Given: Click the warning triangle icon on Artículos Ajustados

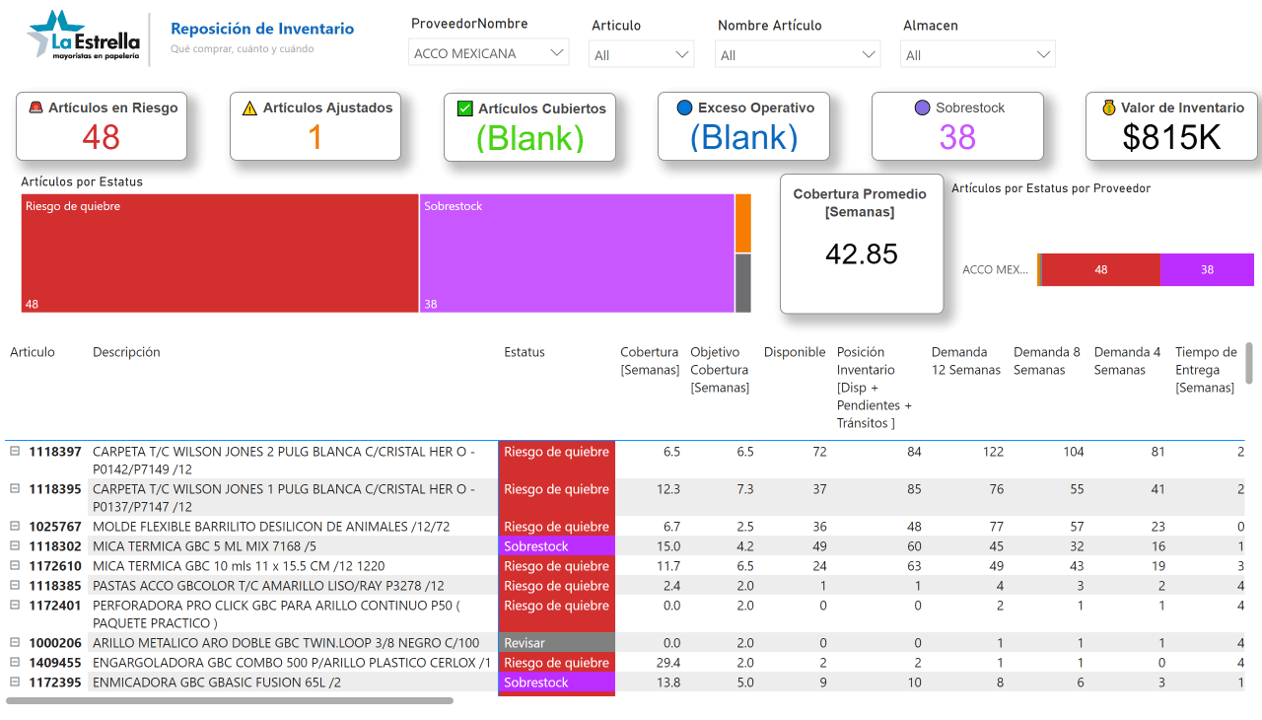Looking at the screenshot, I should coord(250,108).
